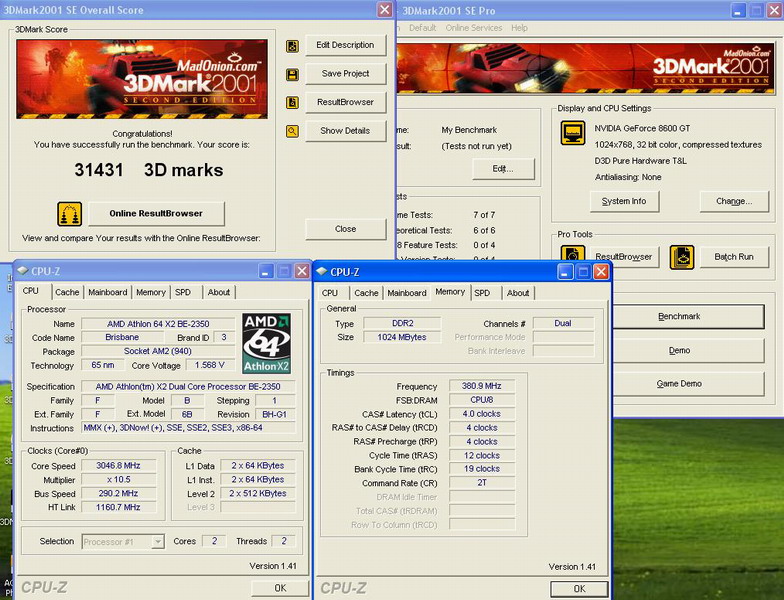Open ResultBrowser button in Pro Tools
Screen dimensions: 784x600
624,257
